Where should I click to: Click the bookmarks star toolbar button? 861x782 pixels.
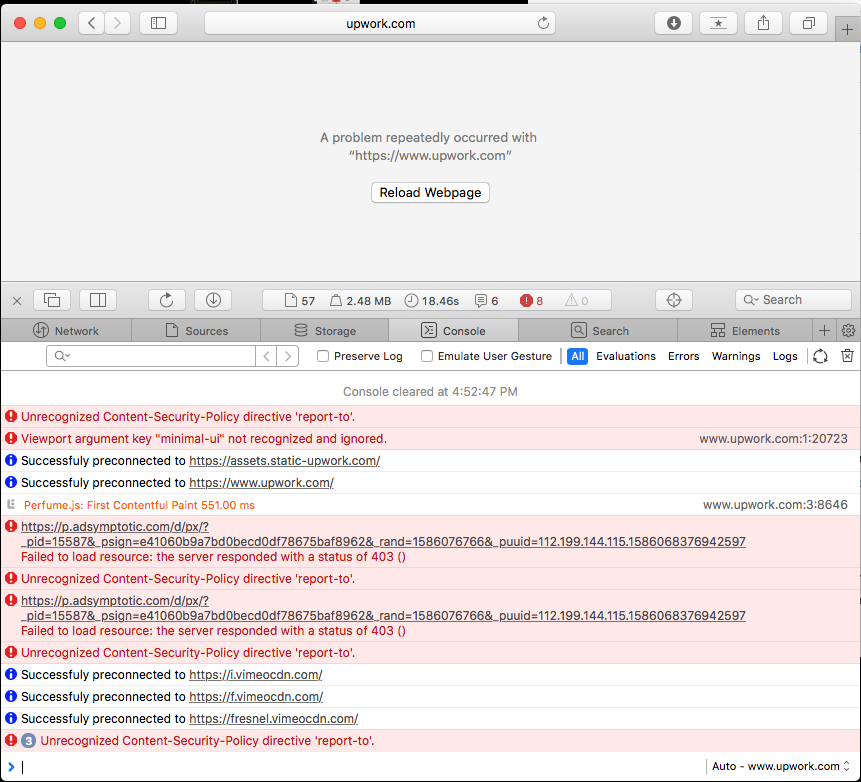click(x=718, y=23)
